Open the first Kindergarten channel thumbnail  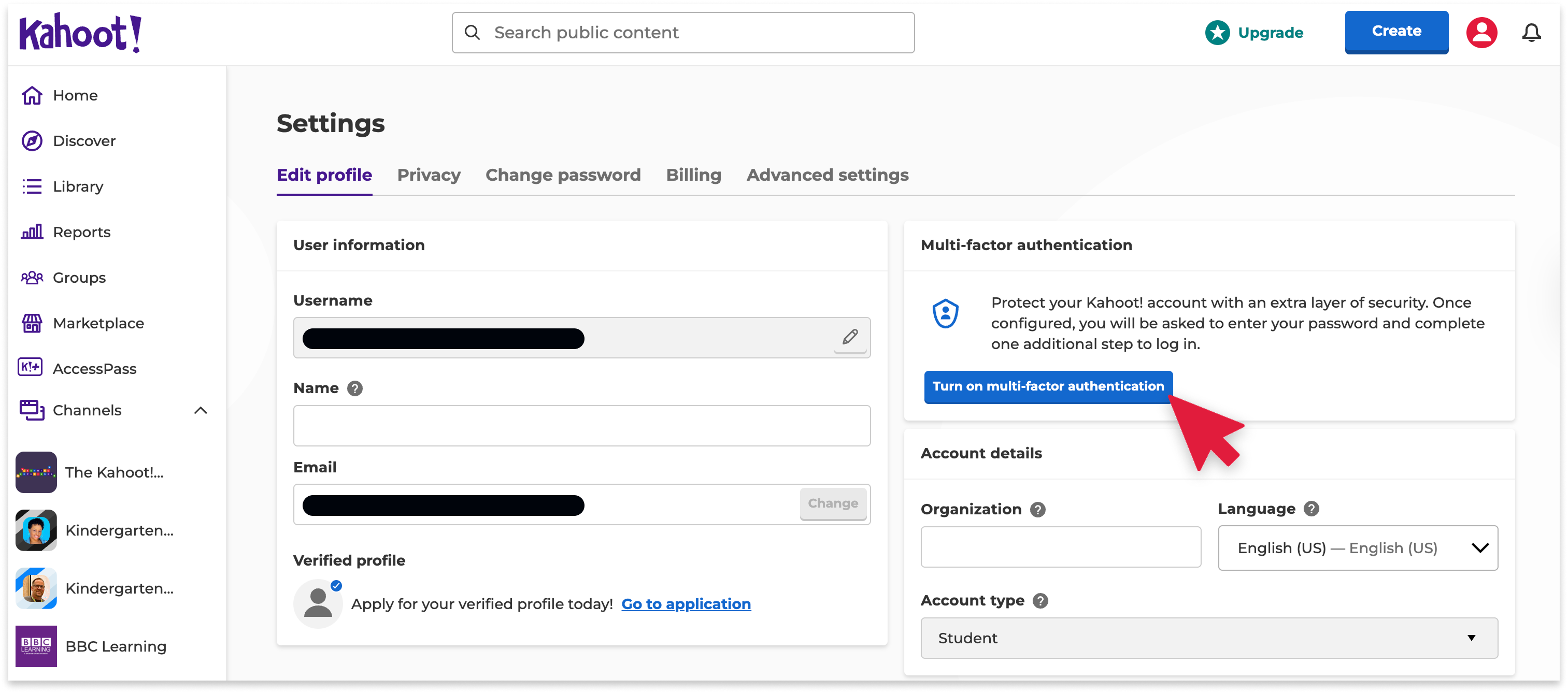click(x=36, y=530)
